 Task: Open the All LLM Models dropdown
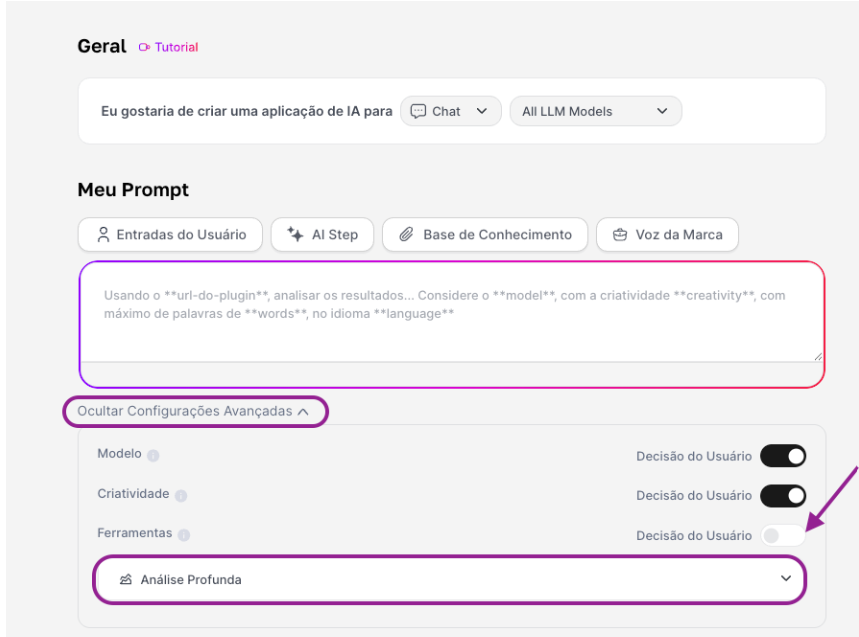pos(595,111)
